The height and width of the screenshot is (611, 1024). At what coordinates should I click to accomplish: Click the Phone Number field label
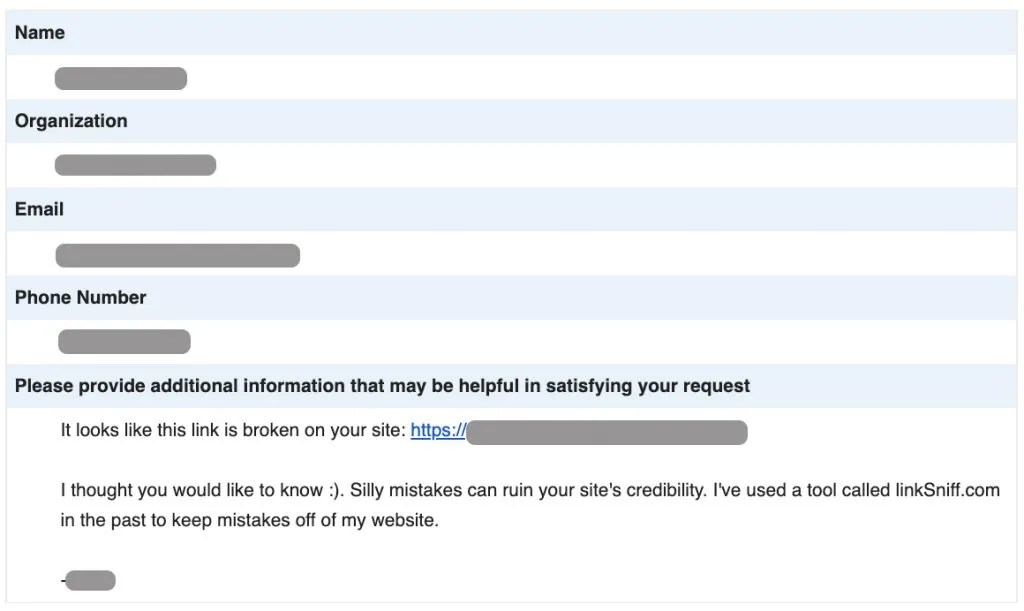click(80, 297)
